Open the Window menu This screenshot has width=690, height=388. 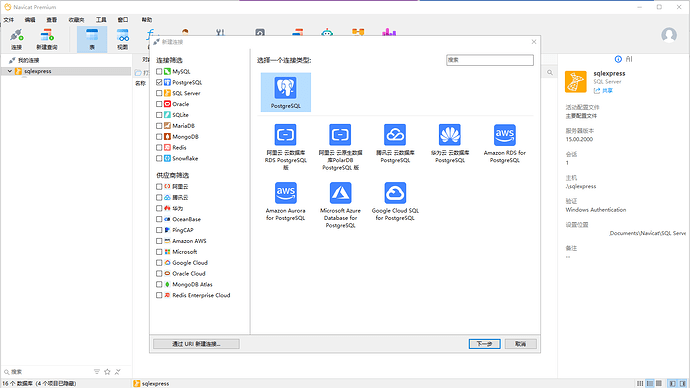pos(123,20)
